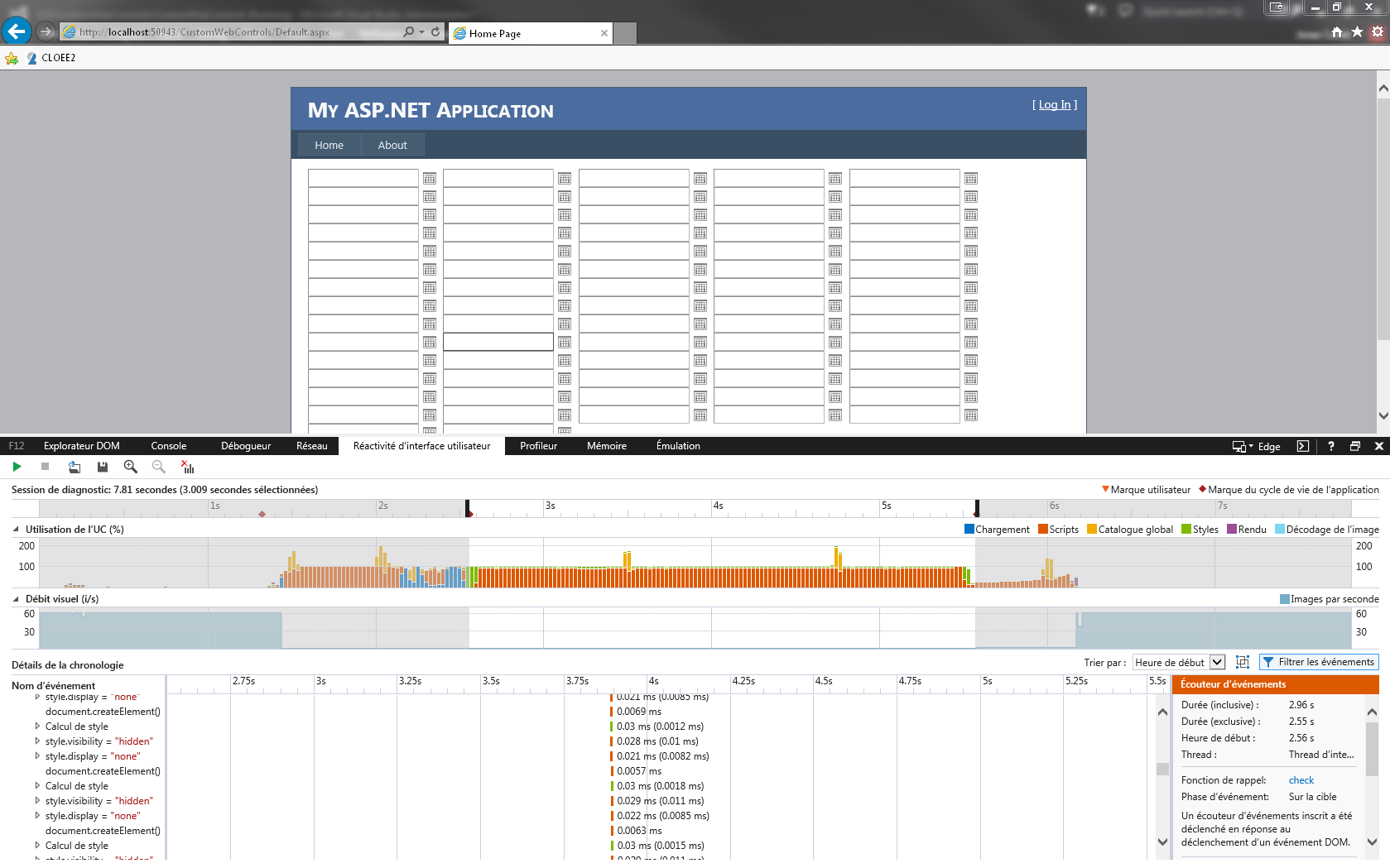Expand the first Calcul de style event
Viewport: 1390px width, 868px height.
point(37,727)
